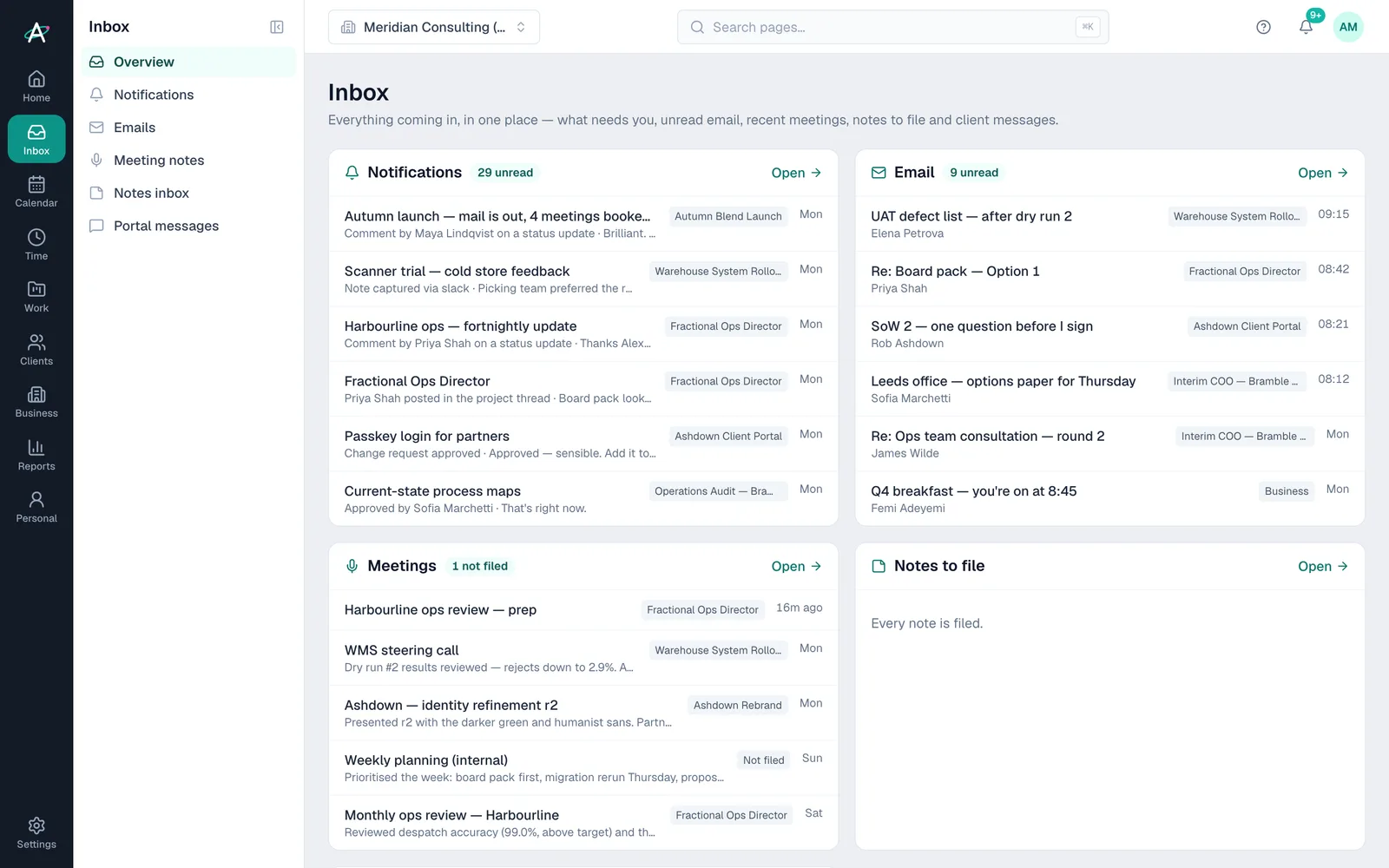The width and height of the screenshot is (1389, 868).
Task: Open the Weekly planning (internal) meeting
Action: (583, 768)
